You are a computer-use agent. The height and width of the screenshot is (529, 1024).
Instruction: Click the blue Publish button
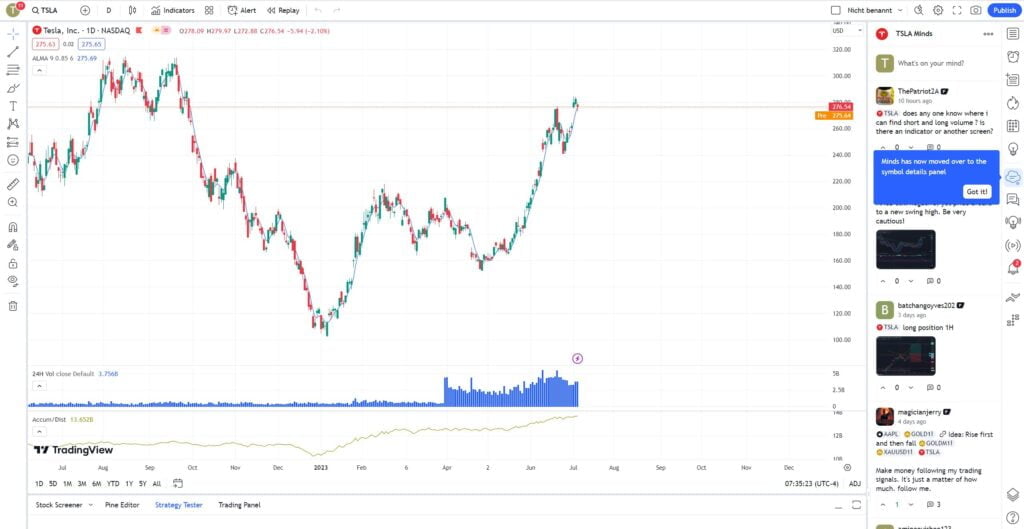pos(1003,10)
